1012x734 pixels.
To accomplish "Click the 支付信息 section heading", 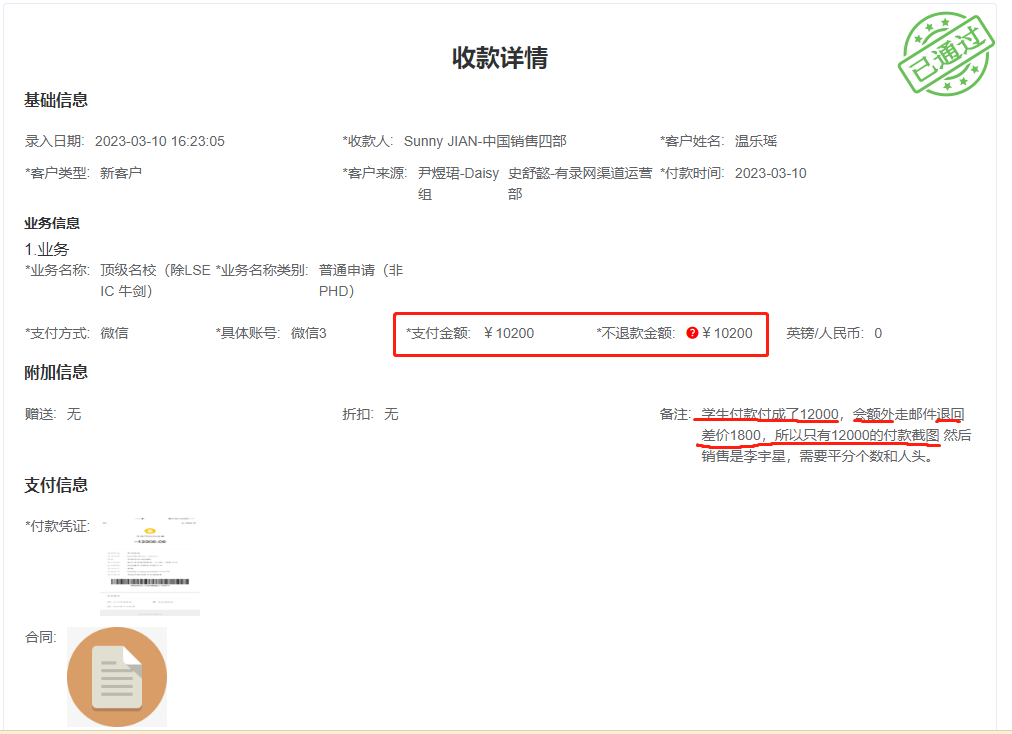I will (x=56, y=485).
